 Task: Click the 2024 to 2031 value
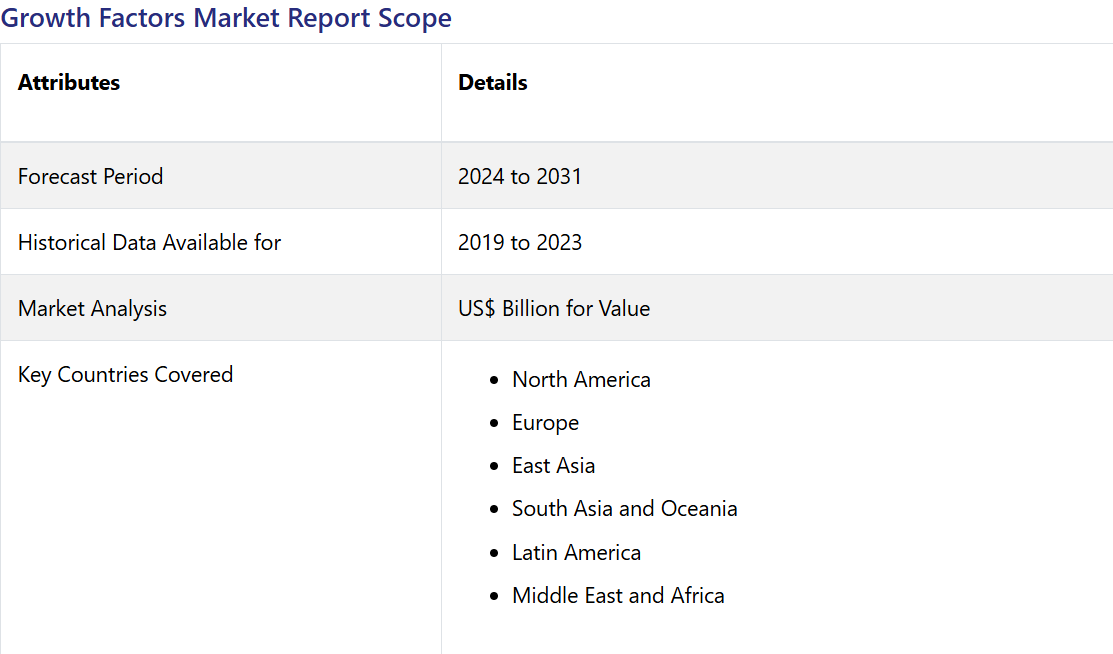pos(520,177)
